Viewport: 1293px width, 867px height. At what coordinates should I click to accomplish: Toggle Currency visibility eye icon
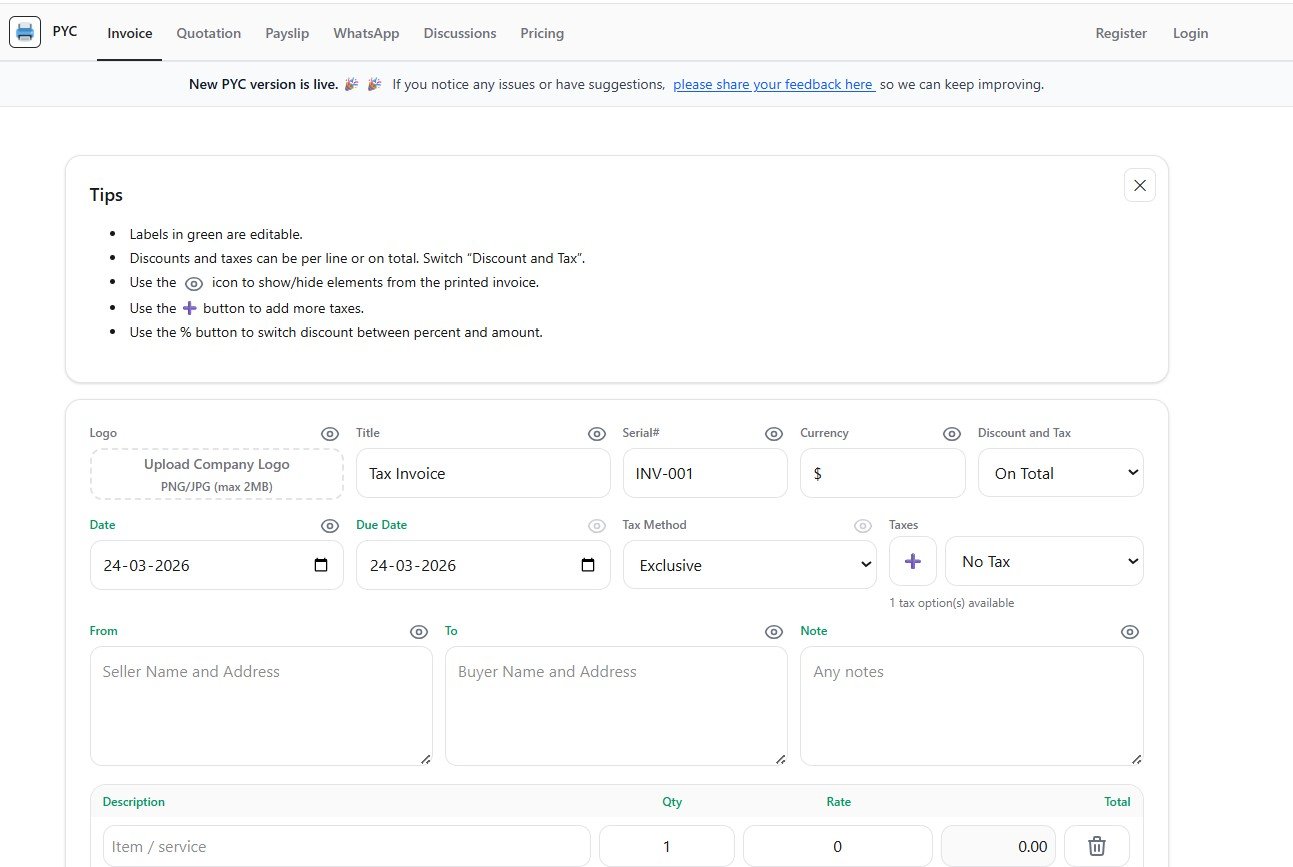click(952, 434)
